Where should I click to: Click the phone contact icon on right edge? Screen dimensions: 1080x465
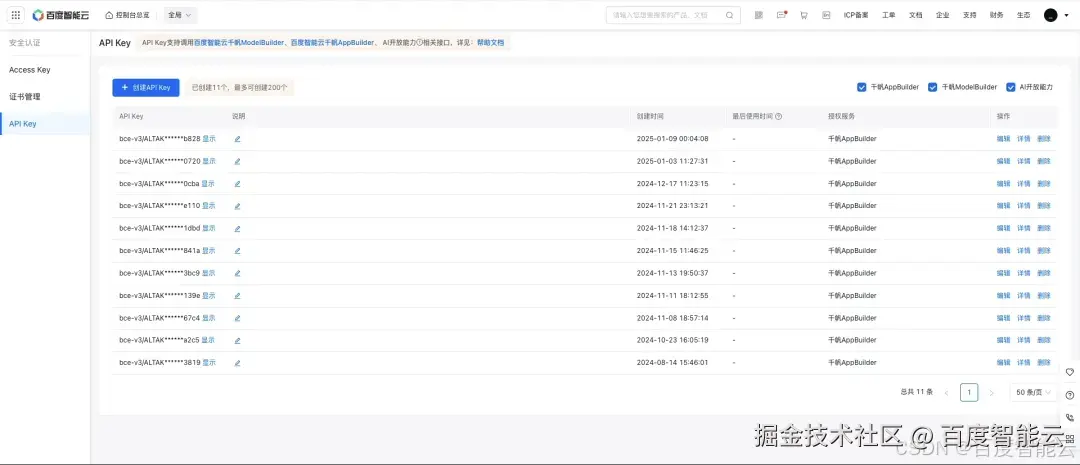(x=1070, y=417)
